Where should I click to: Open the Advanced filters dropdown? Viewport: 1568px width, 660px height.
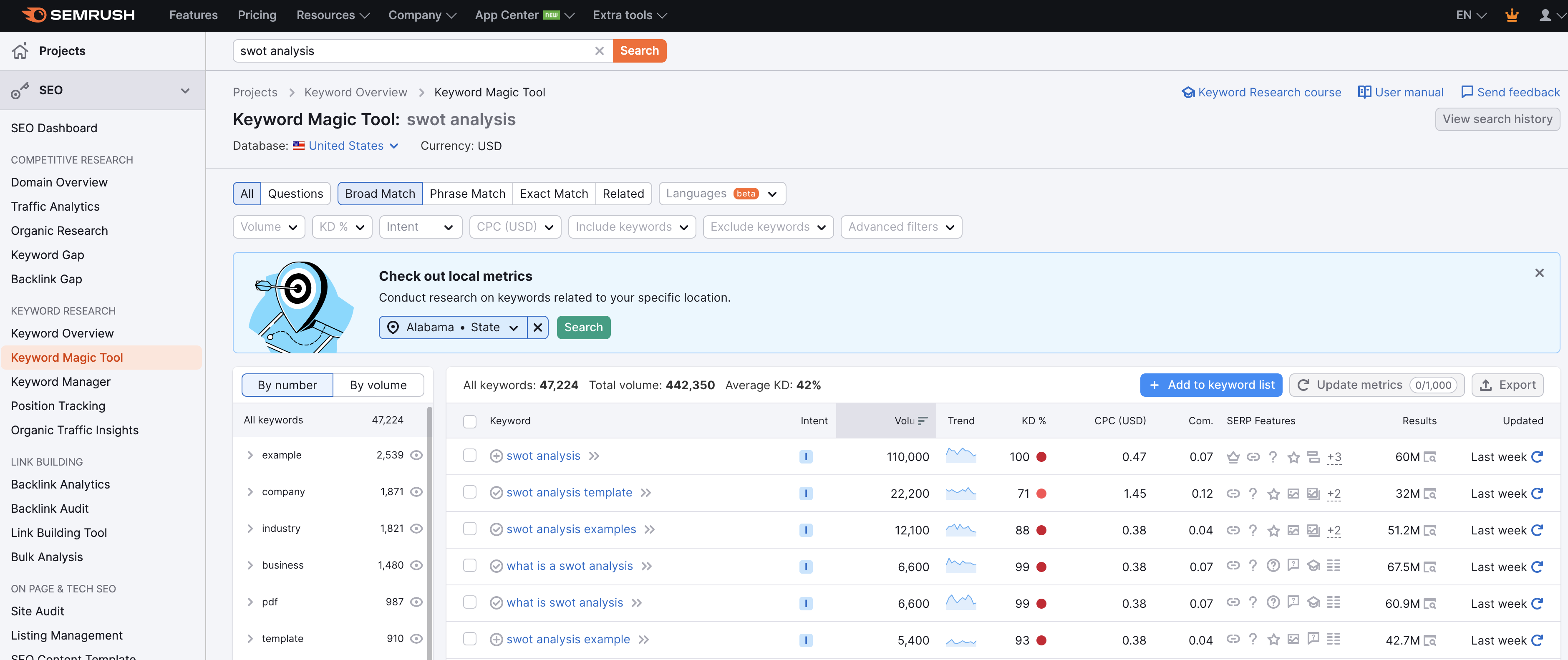pos(901,227)
